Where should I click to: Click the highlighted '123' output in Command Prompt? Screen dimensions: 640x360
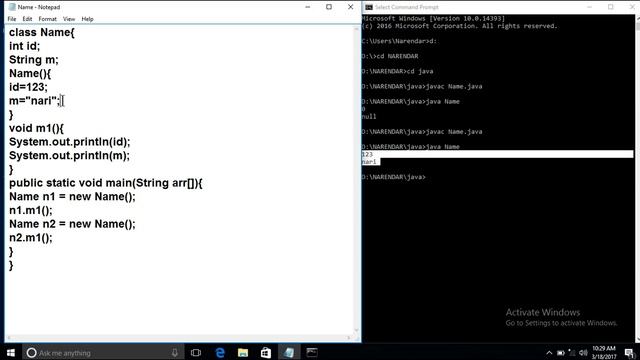tap(367, 154)
